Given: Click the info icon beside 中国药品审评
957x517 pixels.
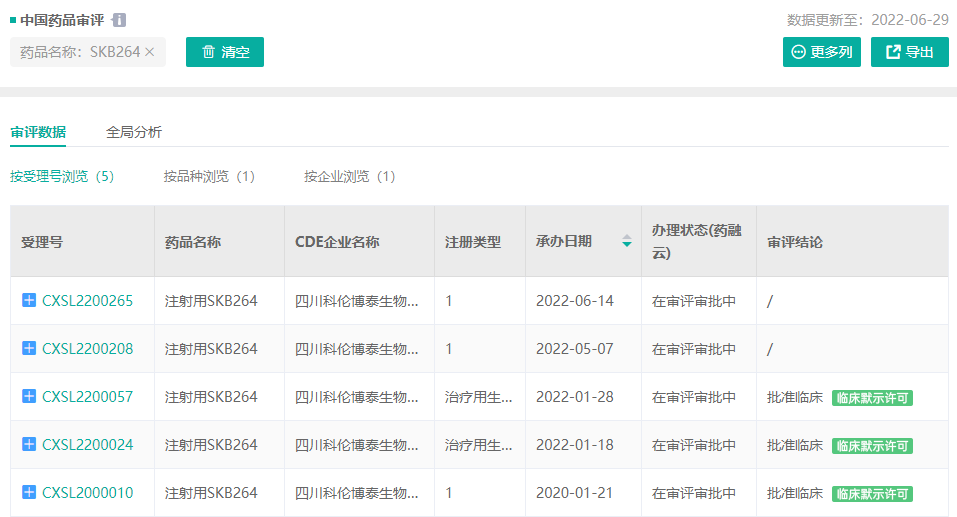Looking at the screenshot, I should (119, 20).
